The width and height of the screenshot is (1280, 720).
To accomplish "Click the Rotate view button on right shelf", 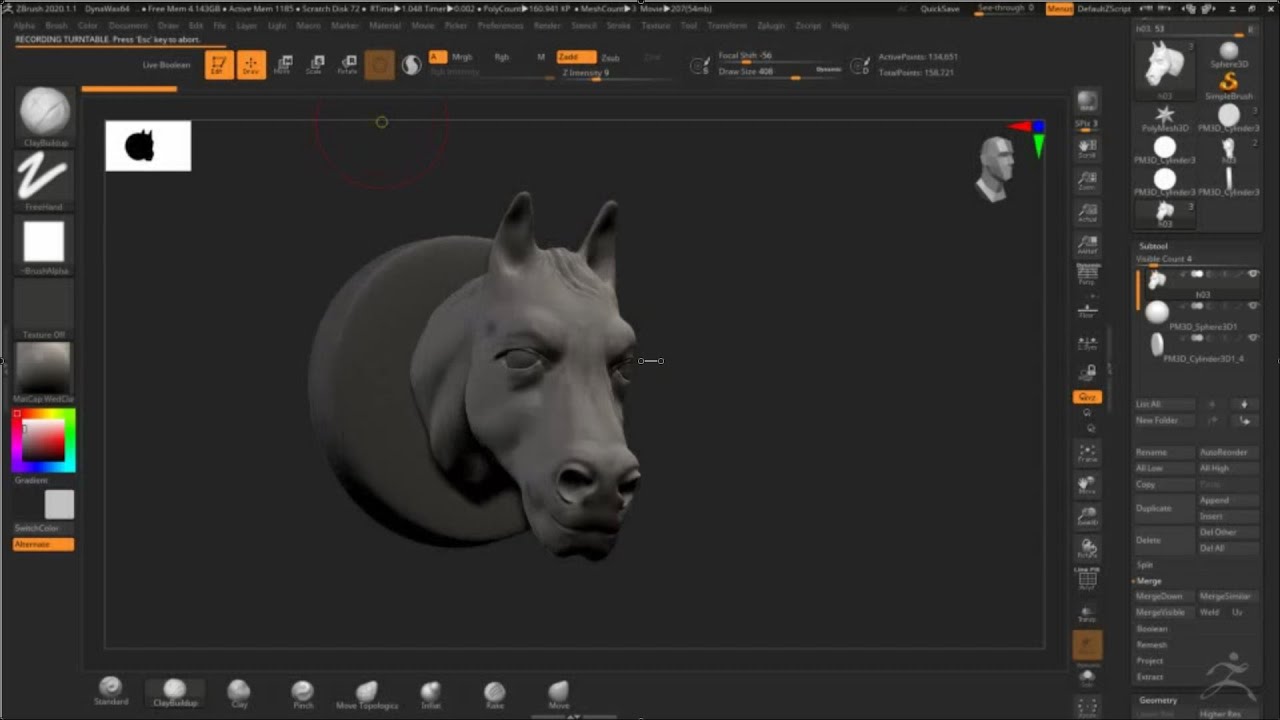I will (x=1087, y=548).
